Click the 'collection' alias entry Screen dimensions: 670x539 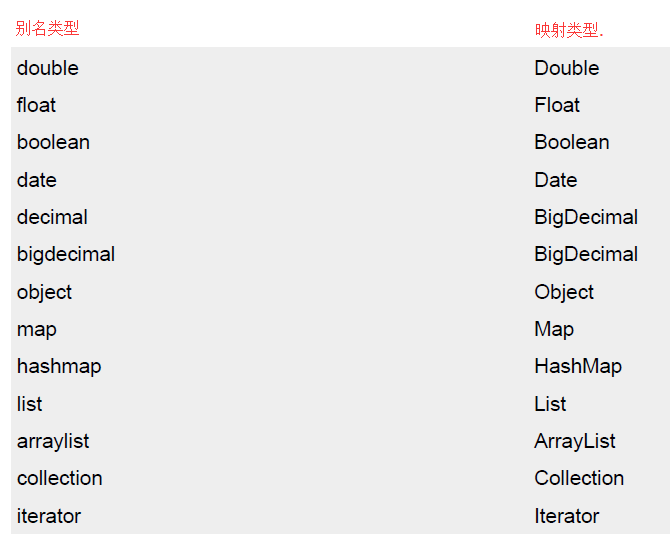tap(59, 478)
